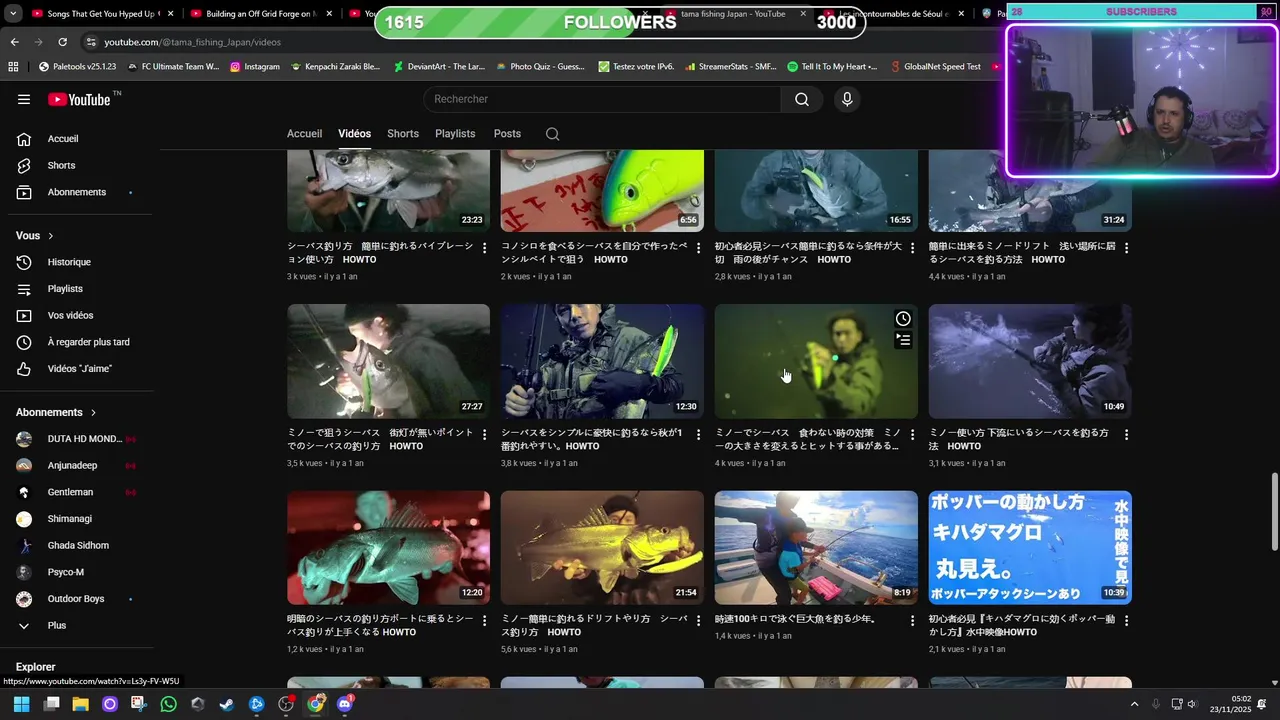Open menu for 27:27 video
This screenshot has height=720, width=1280.
[x=485, y=435]
